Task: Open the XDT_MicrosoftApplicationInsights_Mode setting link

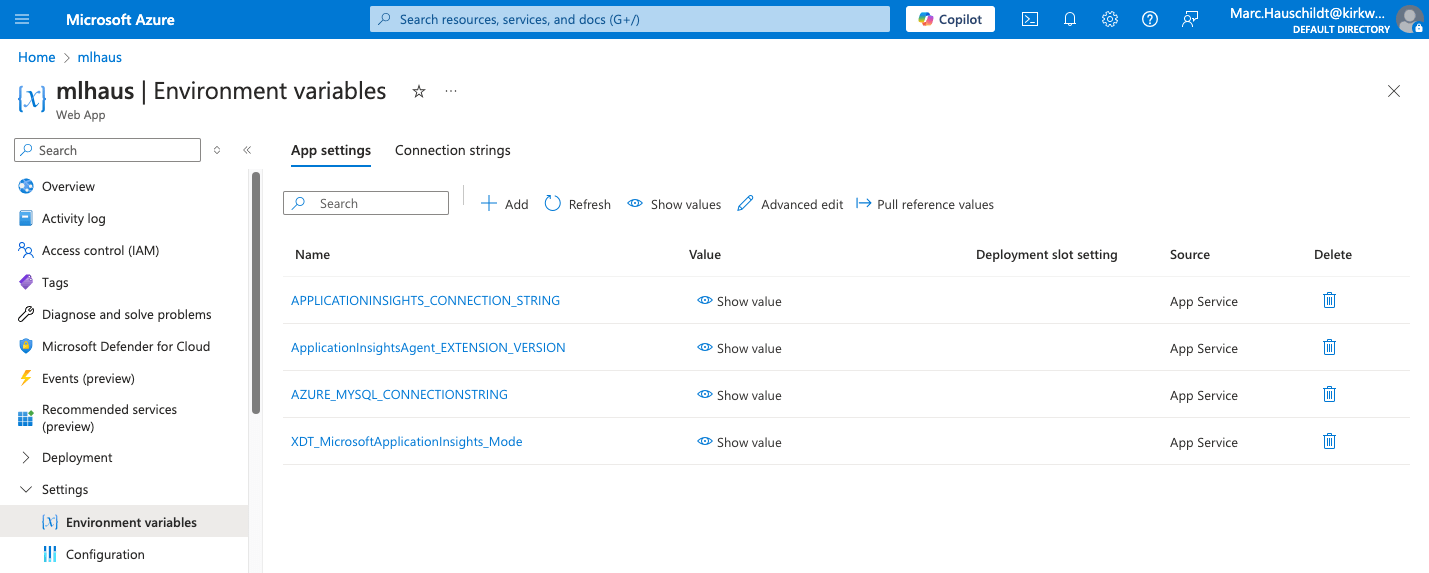Action: click(406, 441)
